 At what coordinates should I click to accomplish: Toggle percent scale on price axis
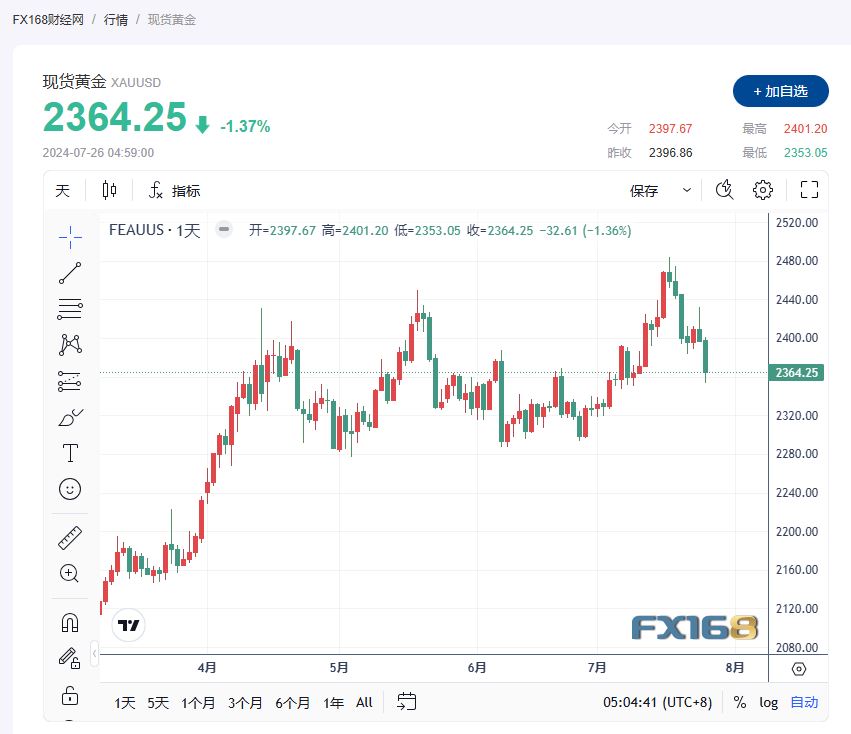click(x=739, y=702)
